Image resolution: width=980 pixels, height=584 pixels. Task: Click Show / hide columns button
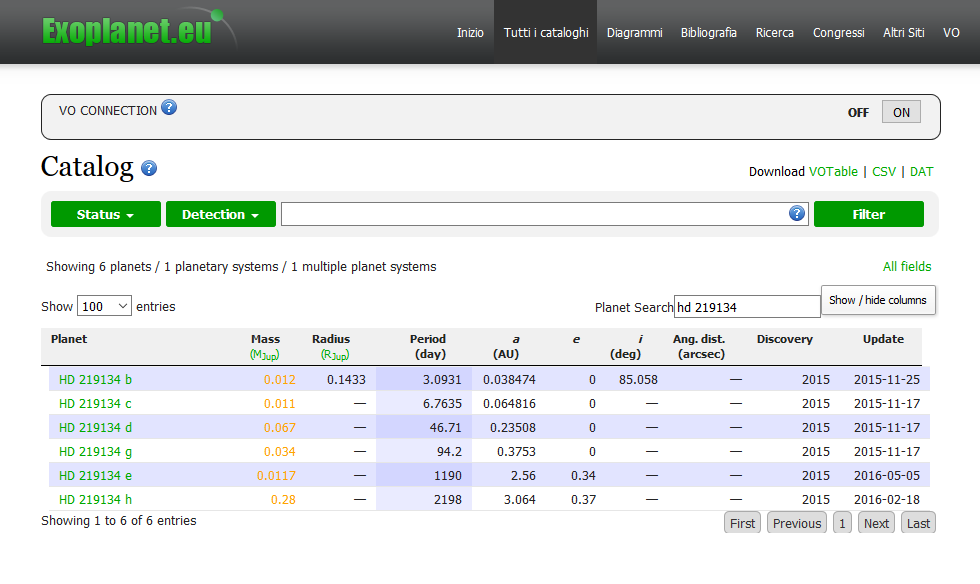point(878,300)
